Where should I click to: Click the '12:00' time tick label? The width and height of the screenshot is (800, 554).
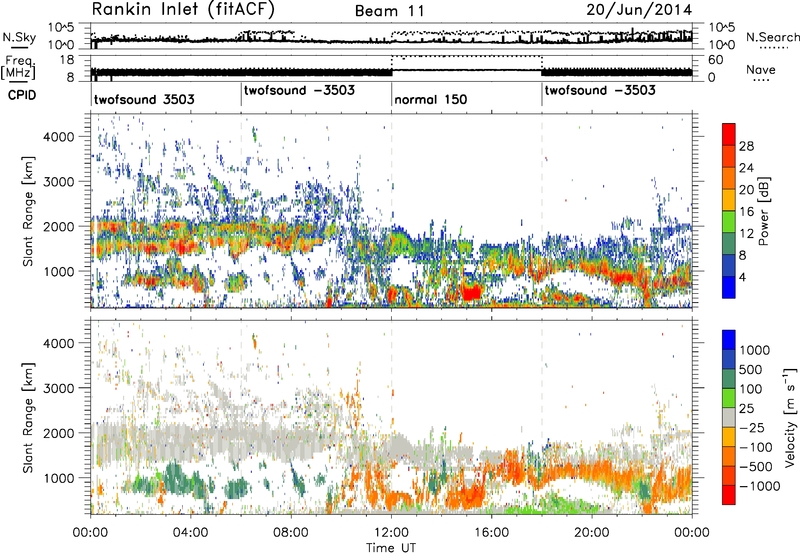[391, 533]
